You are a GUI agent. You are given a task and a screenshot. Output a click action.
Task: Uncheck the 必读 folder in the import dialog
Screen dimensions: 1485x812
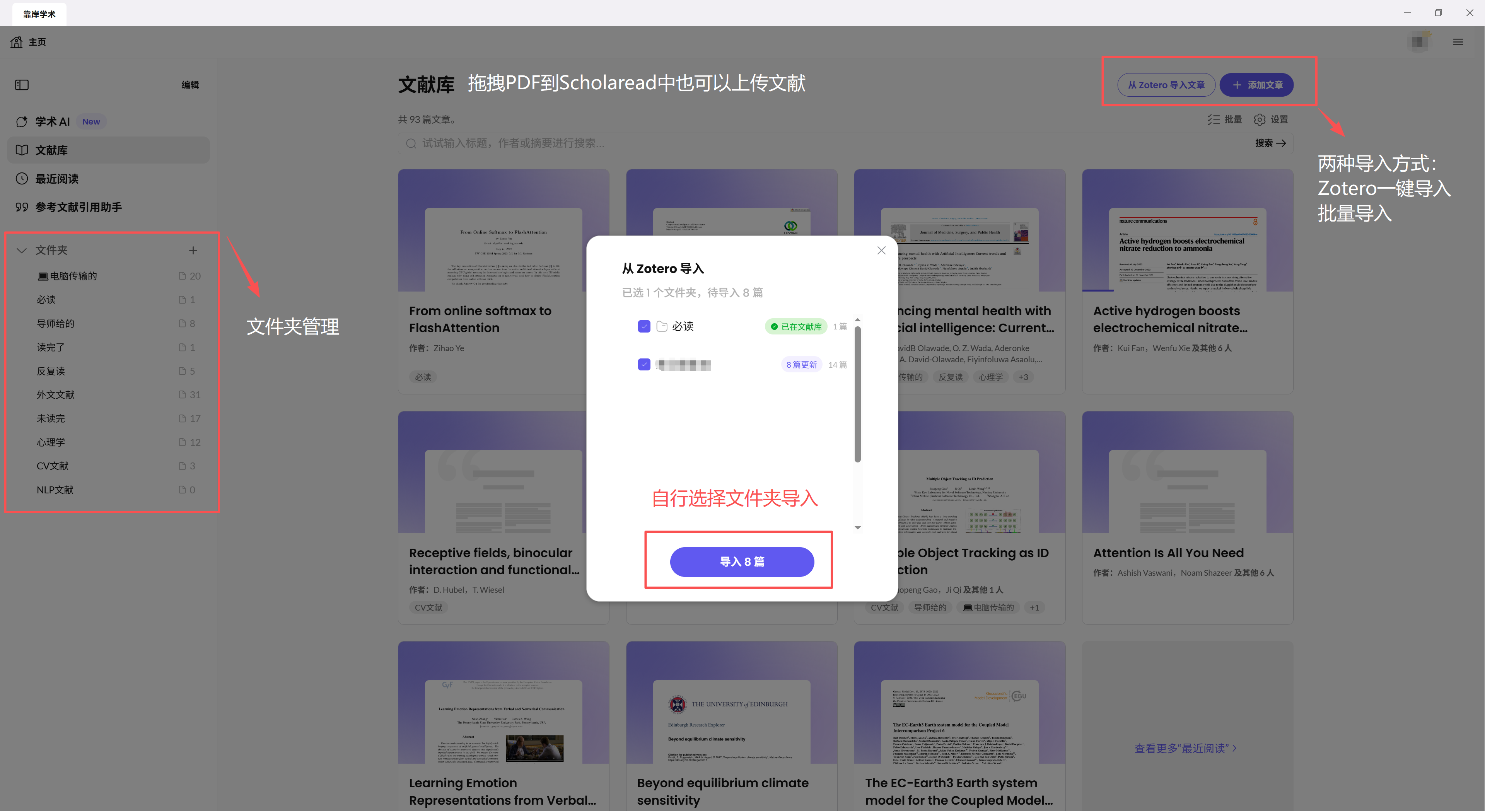coord(644,326)
